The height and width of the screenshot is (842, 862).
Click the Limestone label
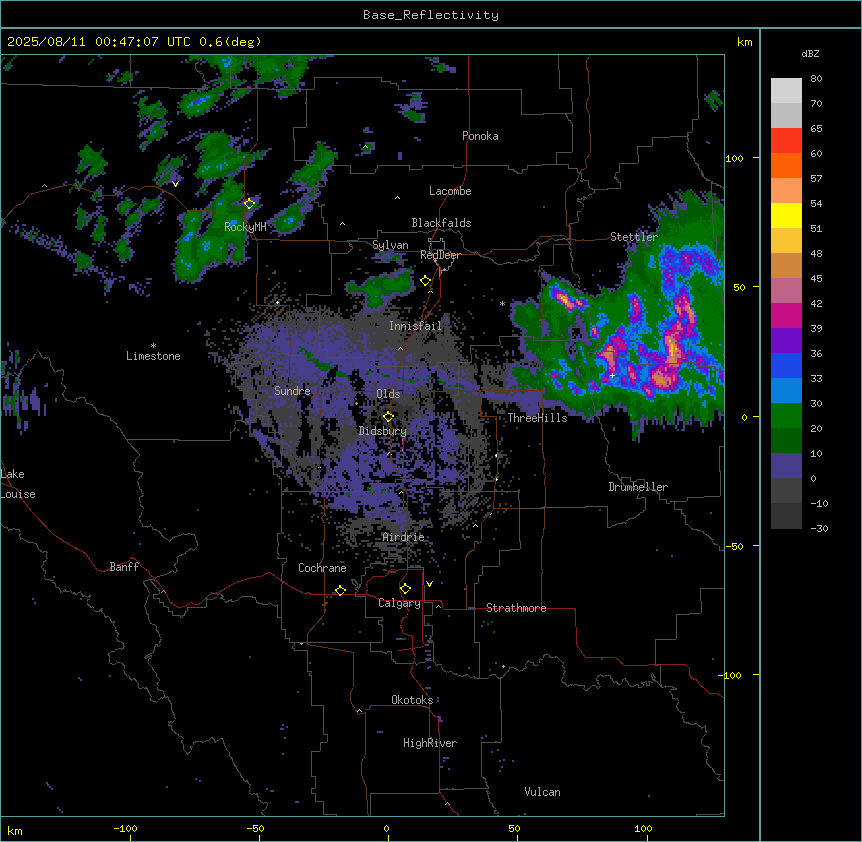(x=153, y=356)
